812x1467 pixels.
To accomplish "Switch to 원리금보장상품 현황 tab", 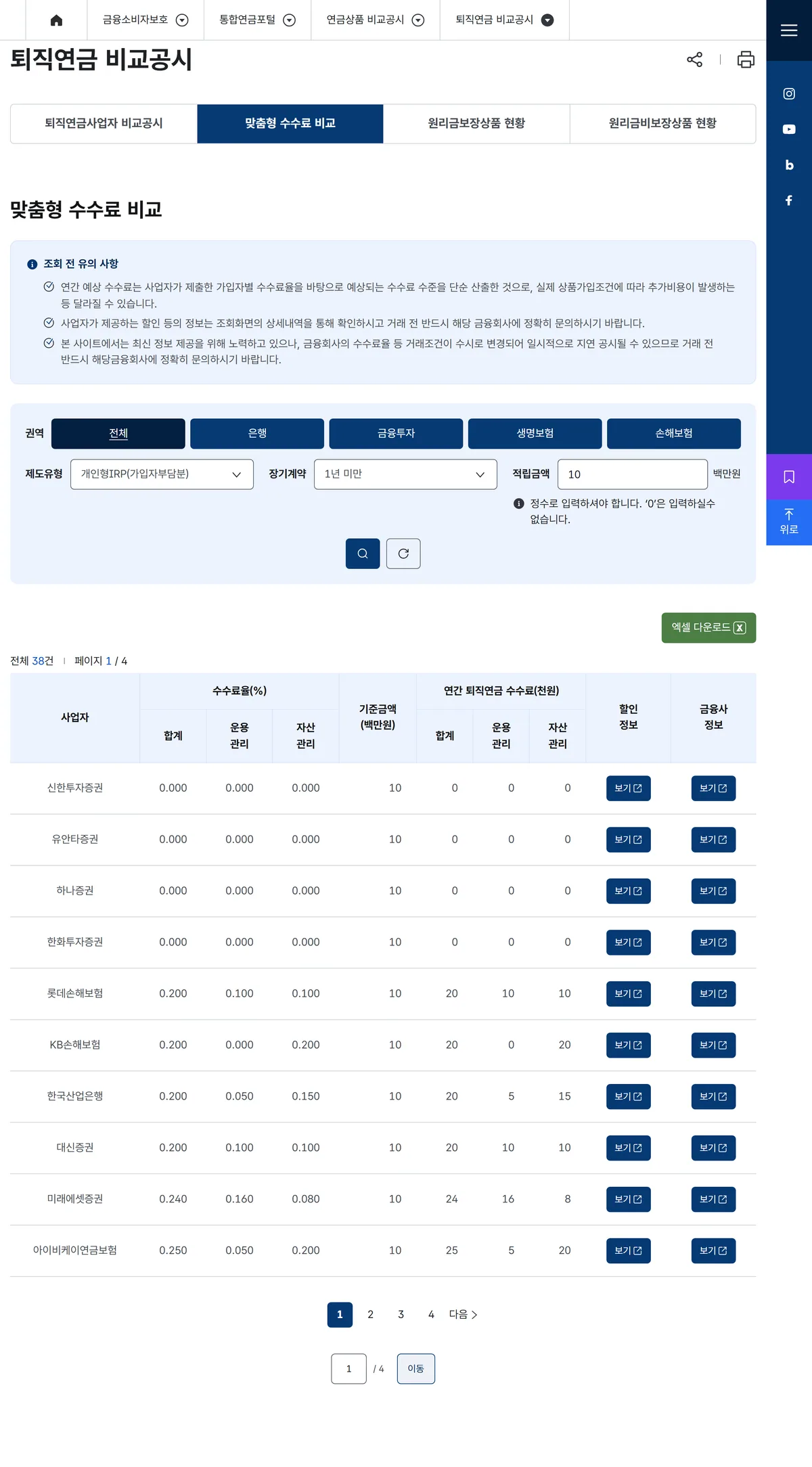I will click(476, 124).
